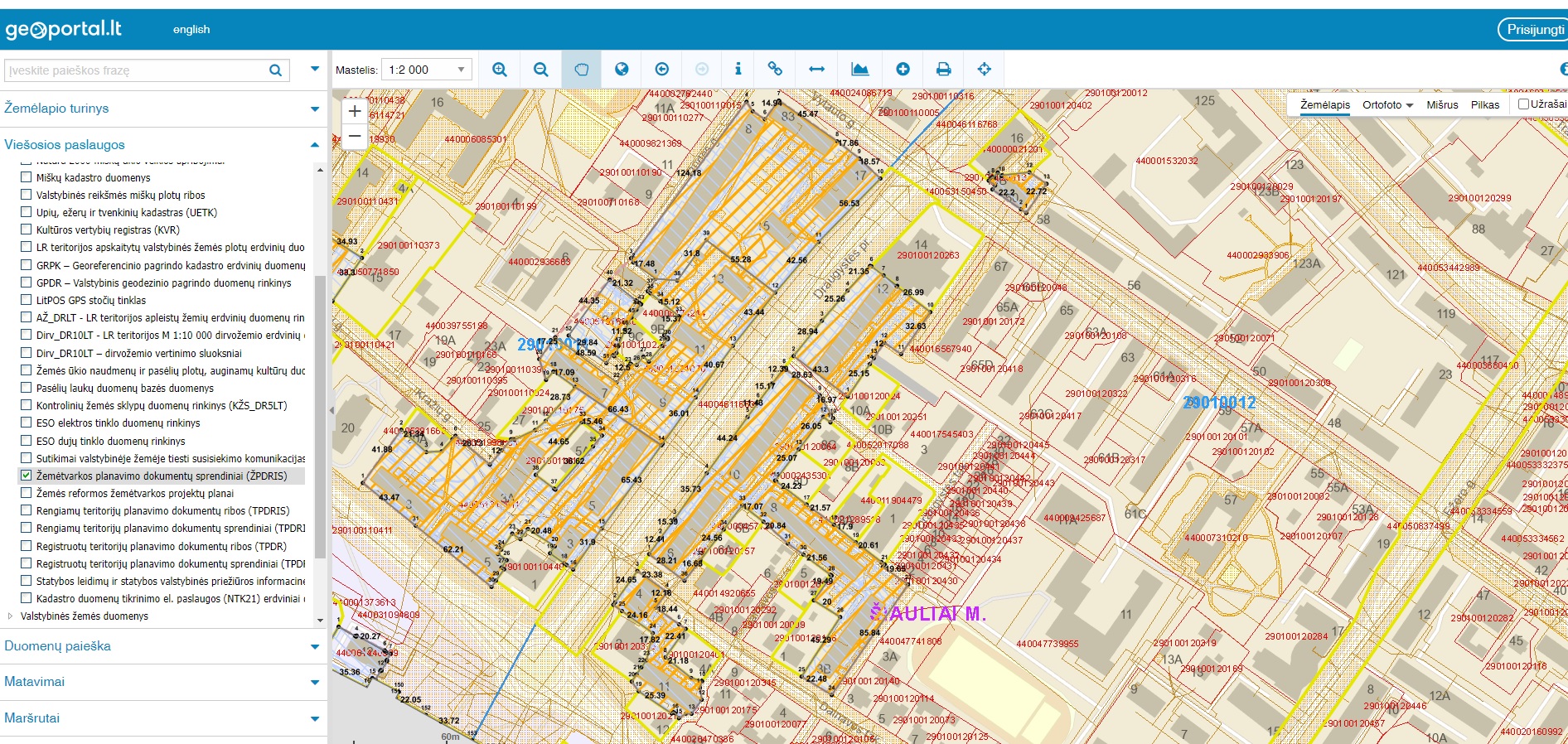Enable ESO elektros tinklo duomenų rinkinys
Screen dimensions: 1568x744
27,423
